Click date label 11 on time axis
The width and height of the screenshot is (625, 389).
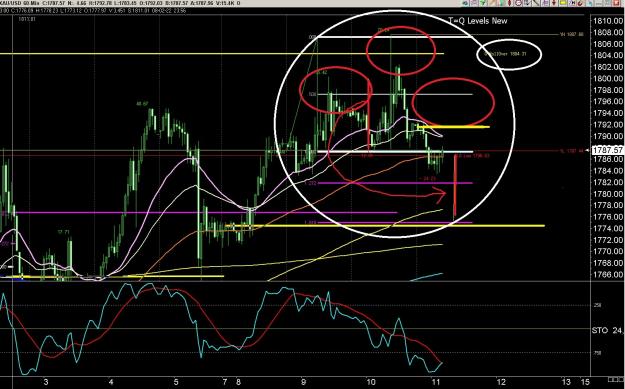click(435, 381)
